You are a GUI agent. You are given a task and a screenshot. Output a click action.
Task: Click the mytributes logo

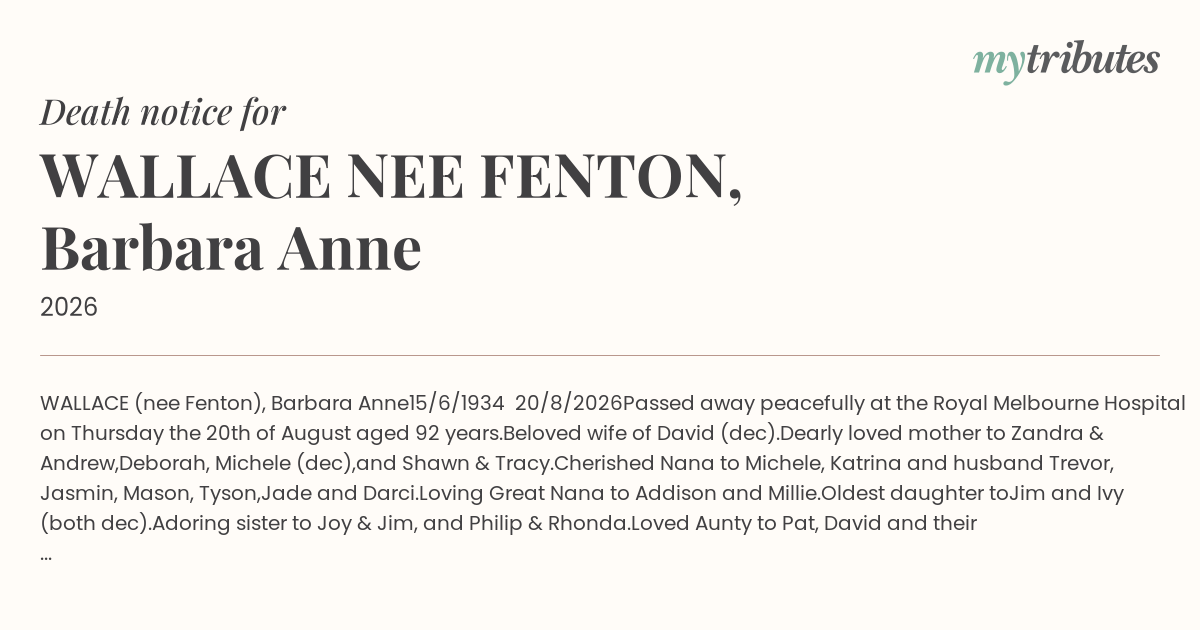coord(1066,61)
